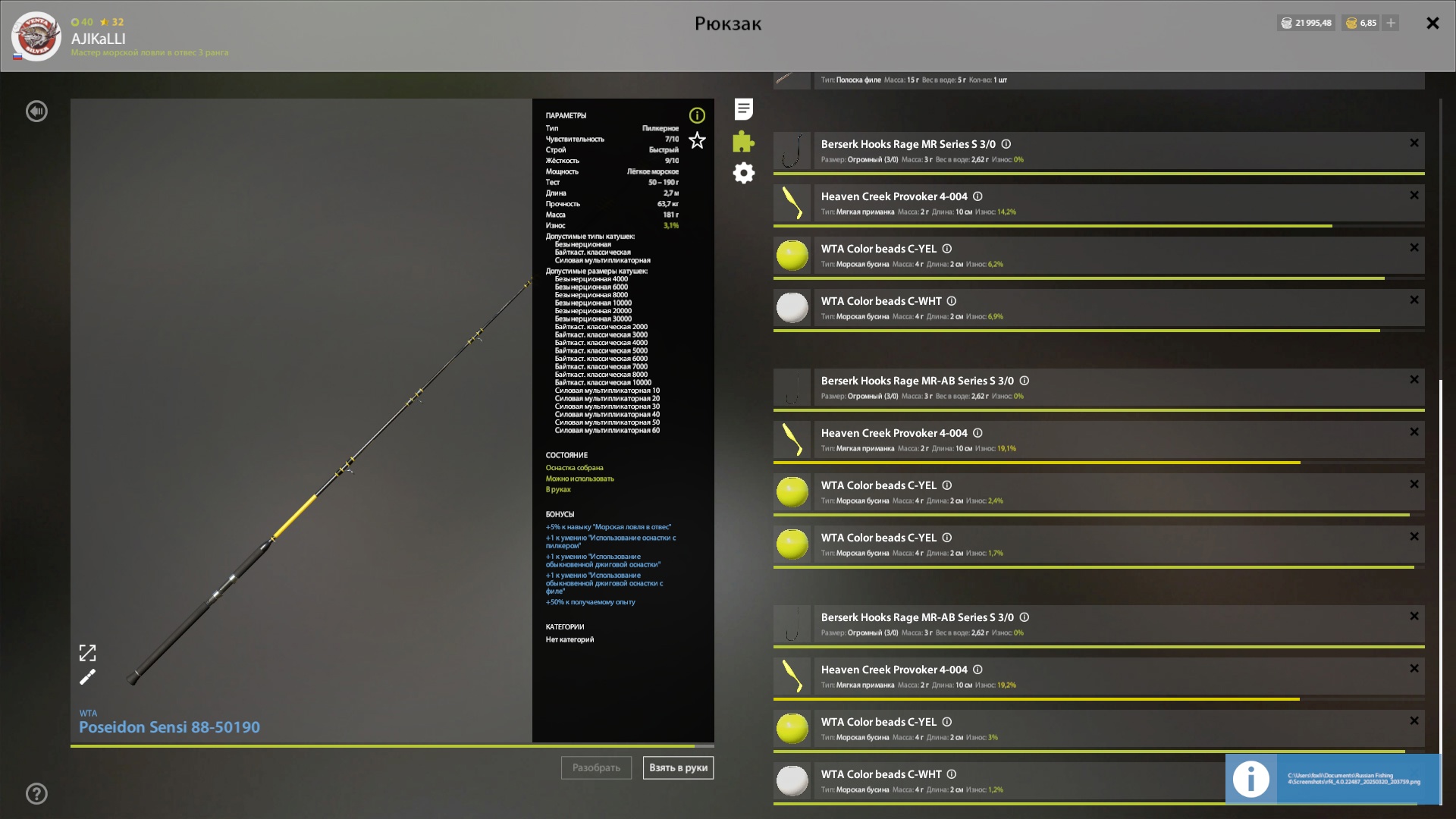The image size is (1456, 819).
Task: Click the green info icon in parameters panel
Action: tap(697, 115)
